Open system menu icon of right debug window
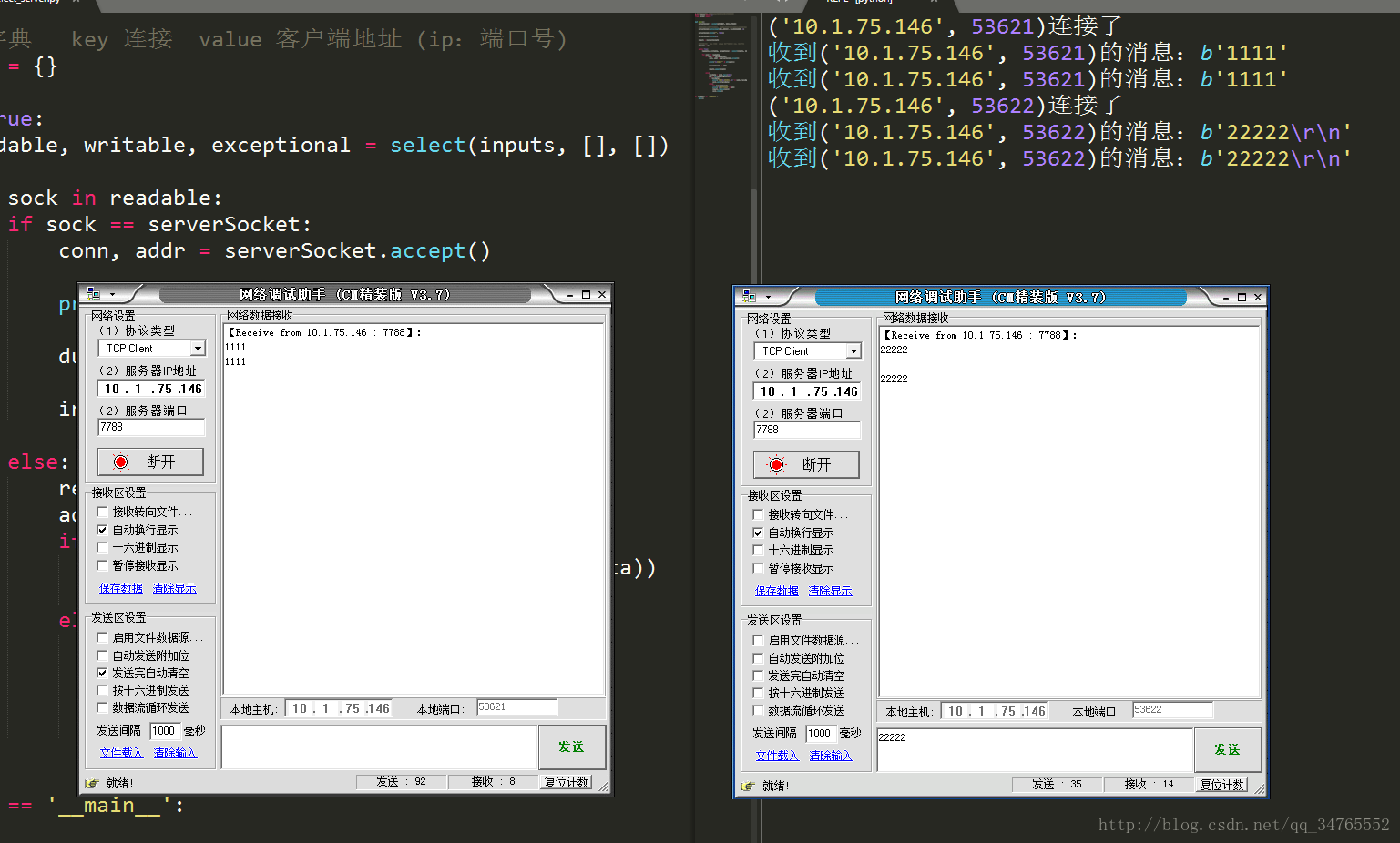Viewport: 1400px width, 843px height. 749,297
